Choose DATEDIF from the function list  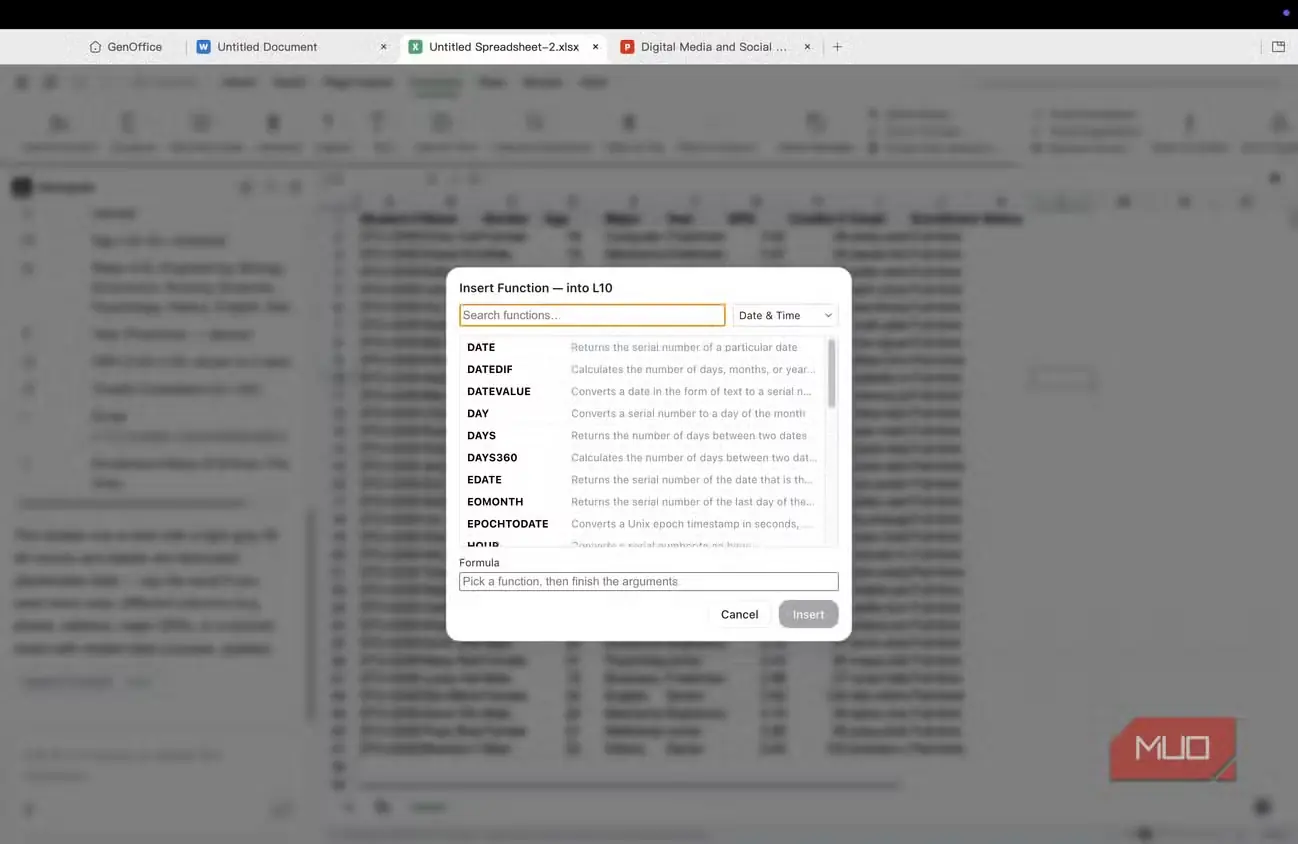pyautogui.click(x=643, y=369)
